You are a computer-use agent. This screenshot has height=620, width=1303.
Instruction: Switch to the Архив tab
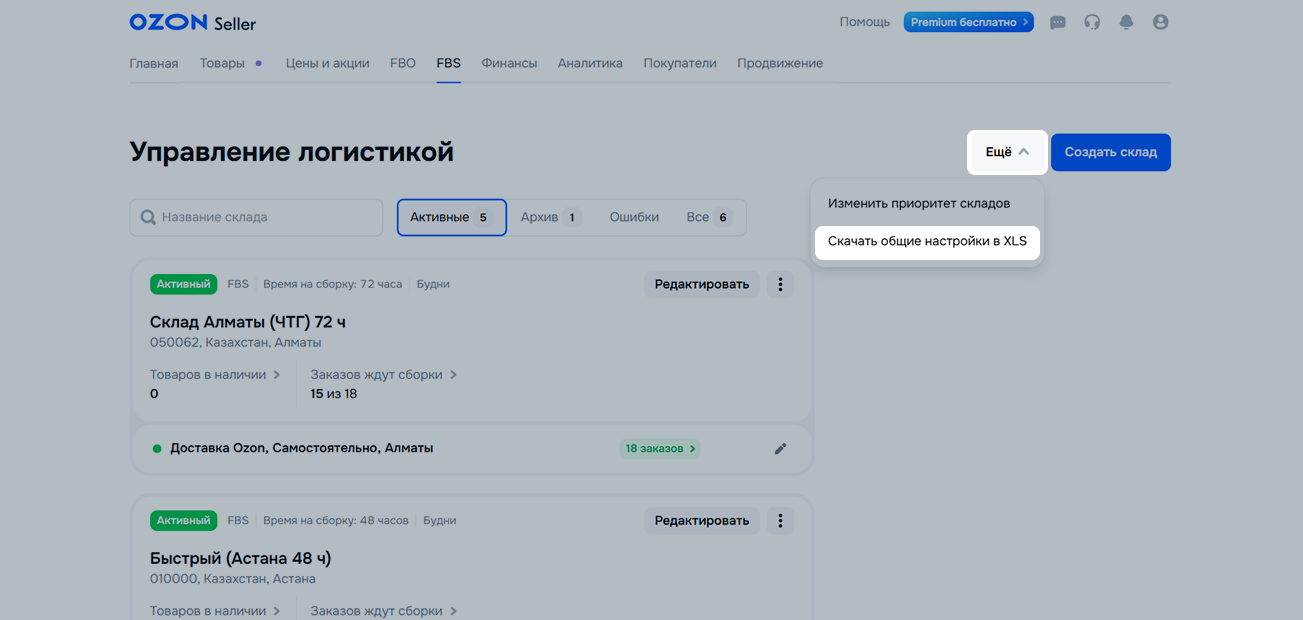click(x=550, y=217)
